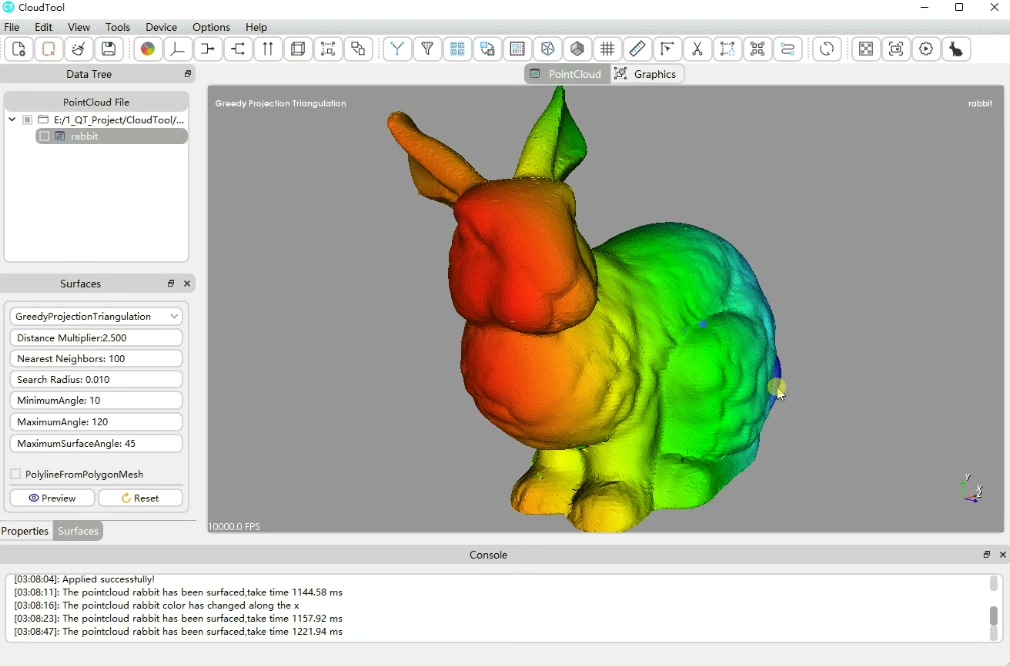The image size is (1010, 666).
Task: Click the screenshot capture frame icon
Action: [x=896, y=49]
